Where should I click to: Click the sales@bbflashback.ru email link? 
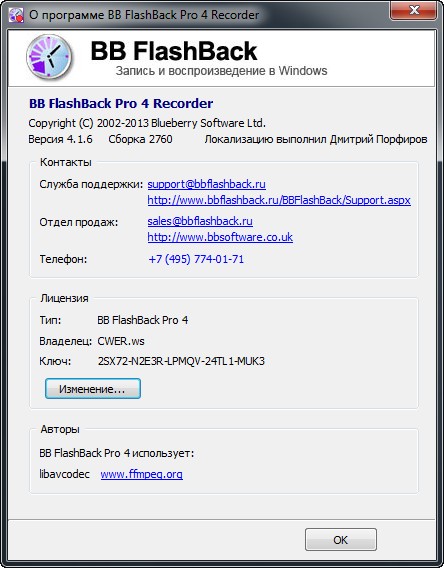tap(200, 221)
